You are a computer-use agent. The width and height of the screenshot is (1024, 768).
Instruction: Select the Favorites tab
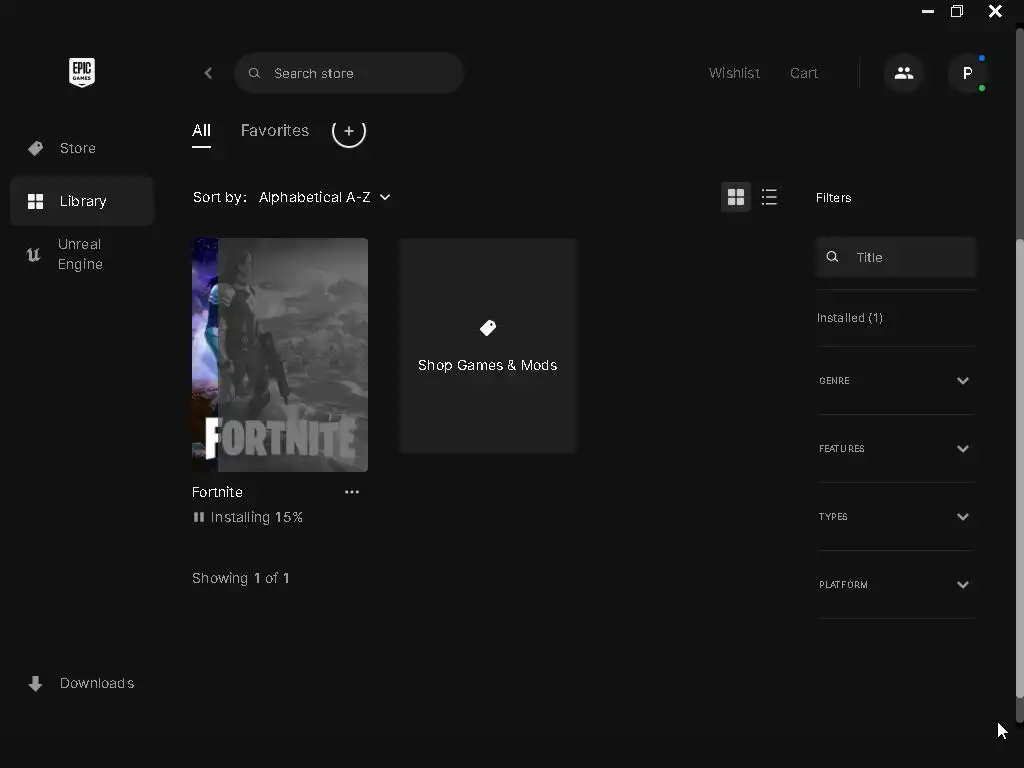(274, 131)
